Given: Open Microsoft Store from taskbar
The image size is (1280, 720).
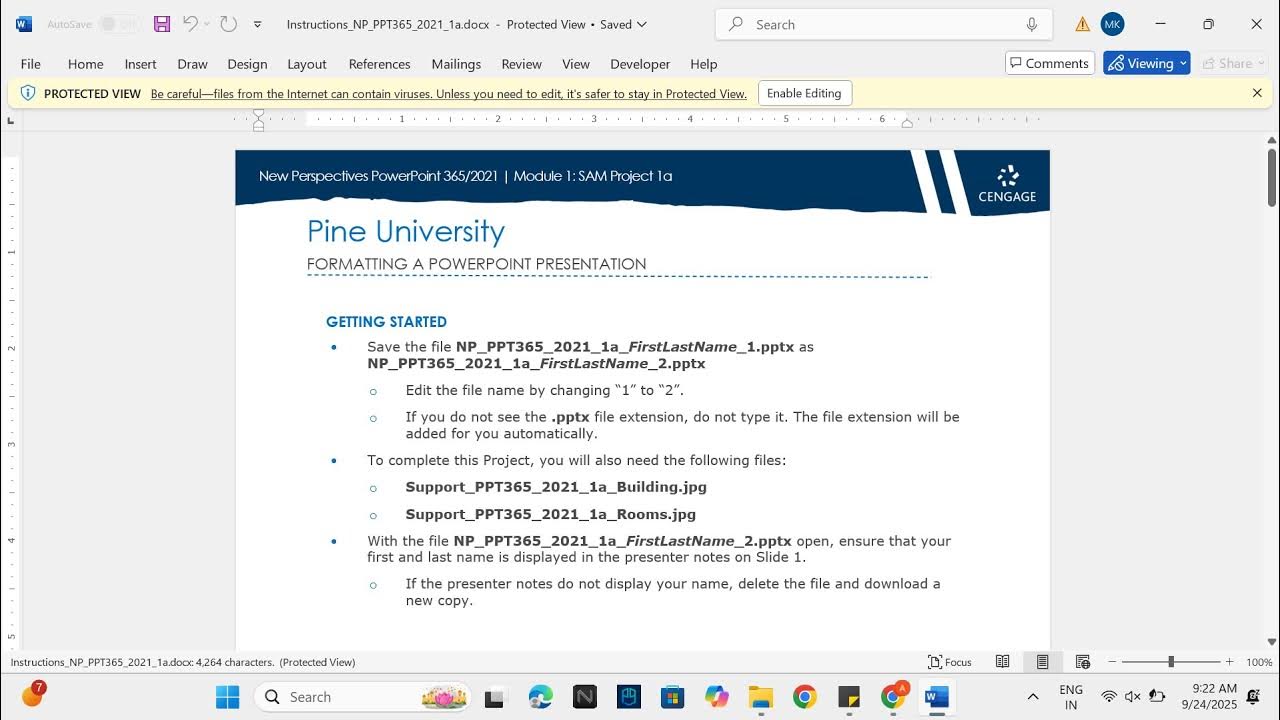Looking at the screenshot, I should 672,697.
